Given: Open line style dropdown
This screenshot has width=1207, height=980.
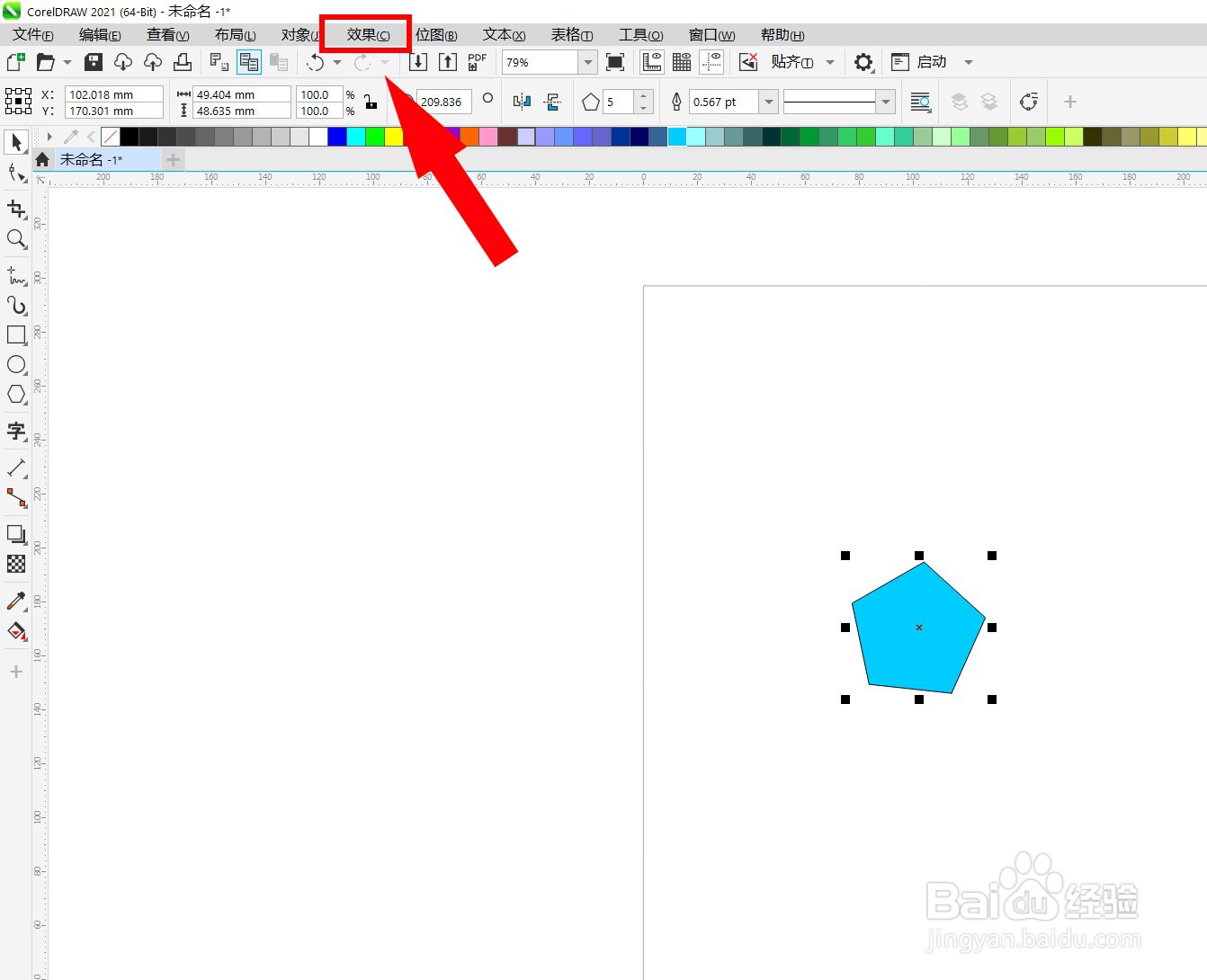Looking at the screenshot, I should (886, 102).
